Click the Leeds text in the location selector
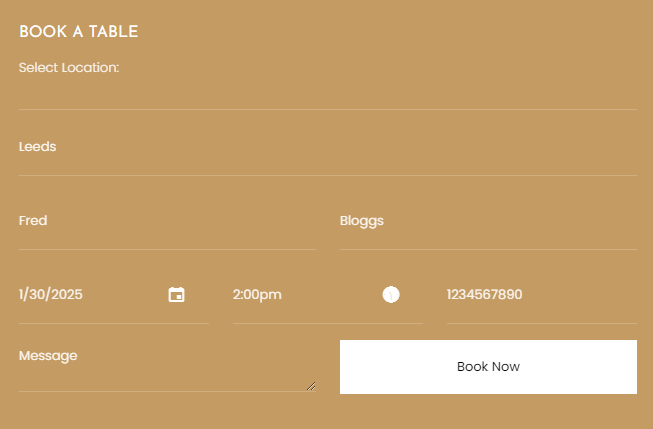 (x=37, y=147)
